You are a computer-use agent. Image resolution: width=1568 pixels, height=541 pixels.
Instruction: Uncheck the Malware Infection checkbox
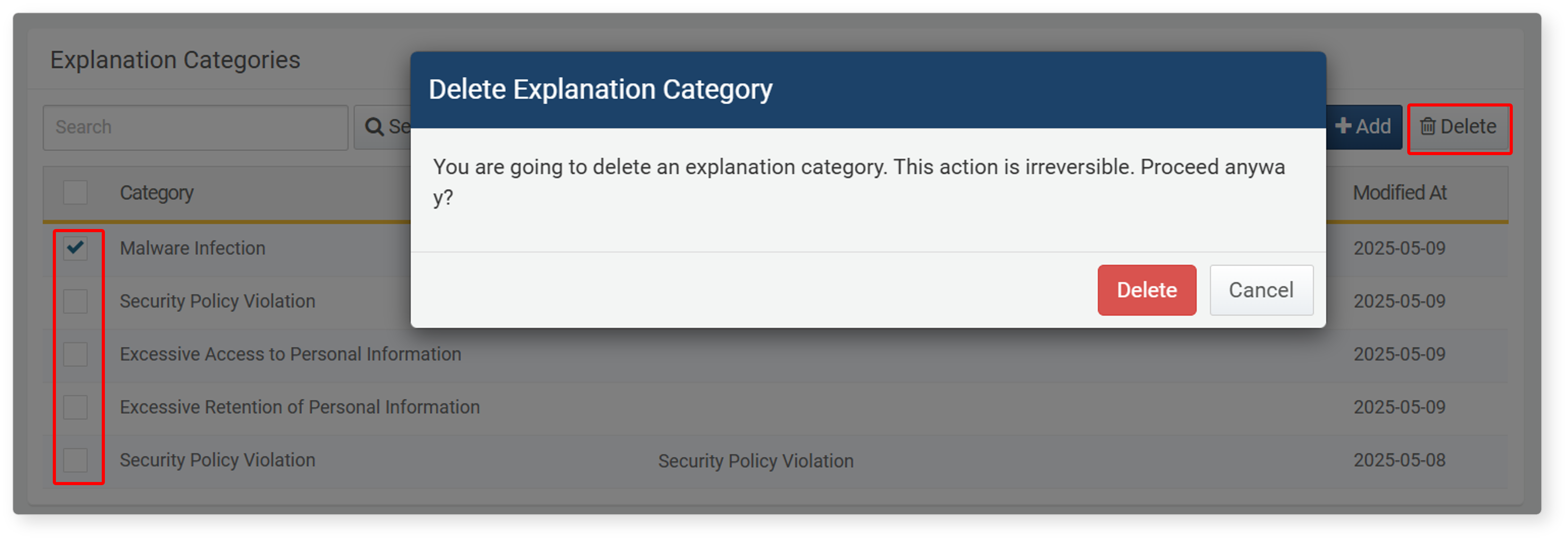75,248
